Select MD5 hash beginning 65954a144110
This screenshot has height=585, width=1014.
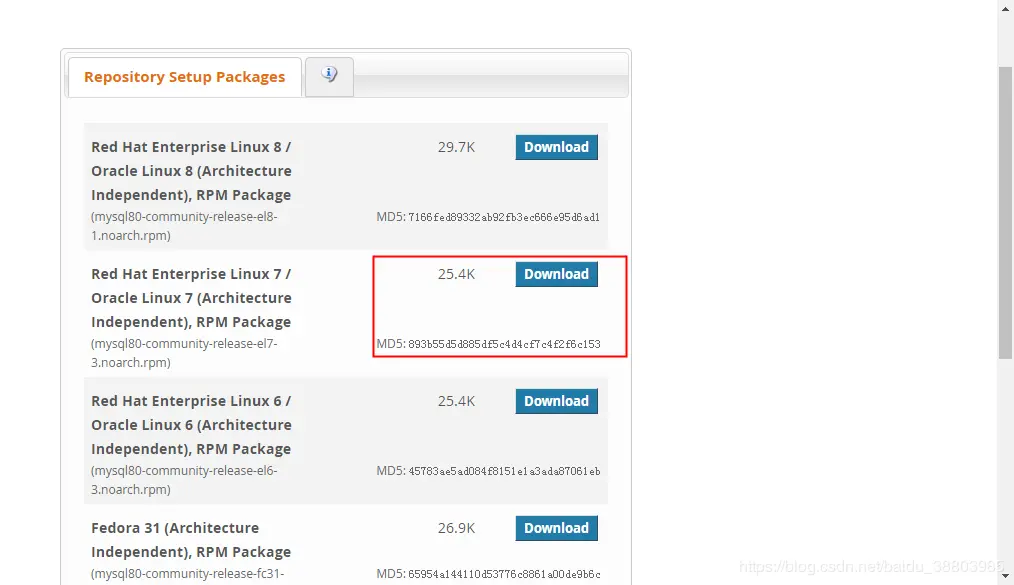tap(504, 574)
